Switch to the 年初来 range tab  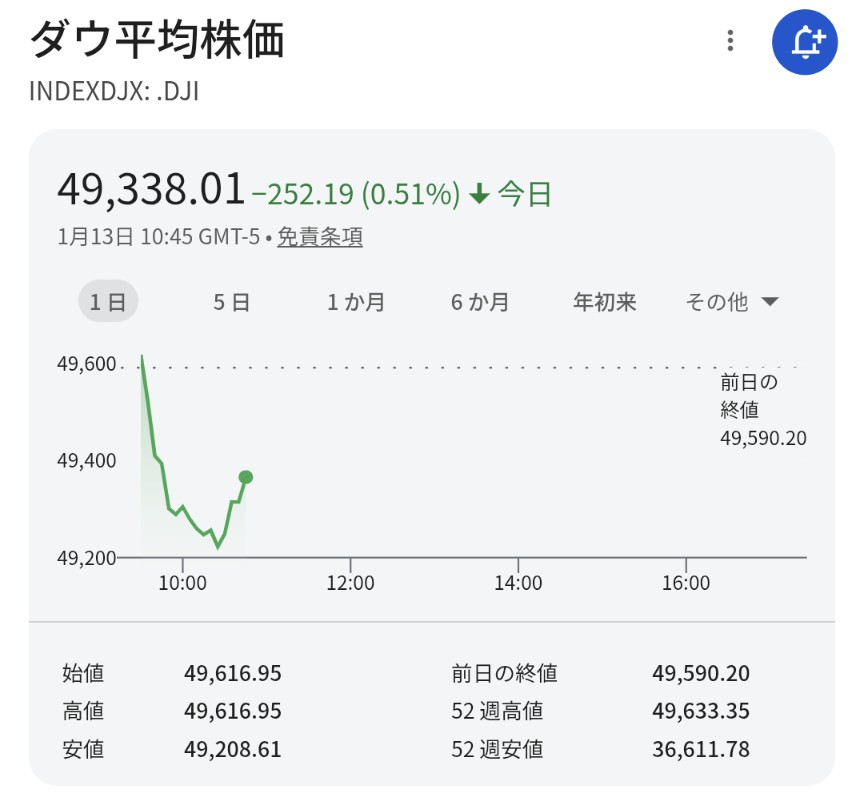click(604, 302)
